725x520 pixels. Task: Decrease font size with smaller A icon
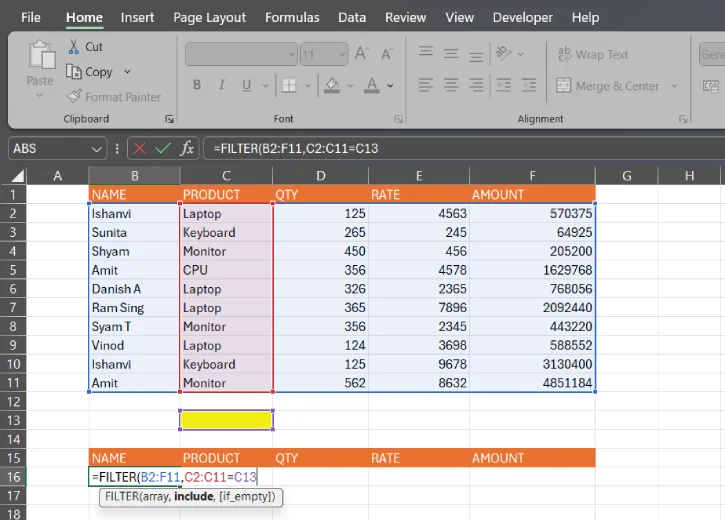click(387, 54)
